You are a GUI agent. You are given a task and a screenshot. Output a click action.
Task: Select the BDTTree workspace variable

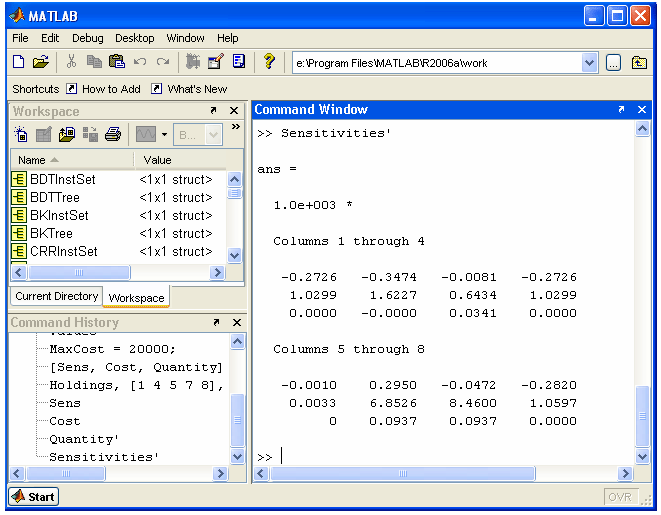click(x=118, y=198)
